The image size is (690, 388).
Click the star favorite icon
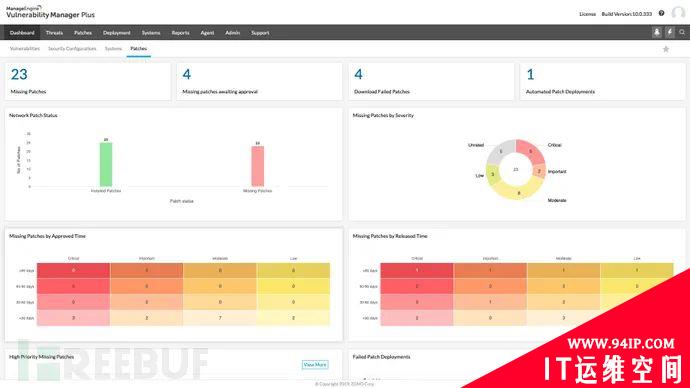(x=666, y=49)
